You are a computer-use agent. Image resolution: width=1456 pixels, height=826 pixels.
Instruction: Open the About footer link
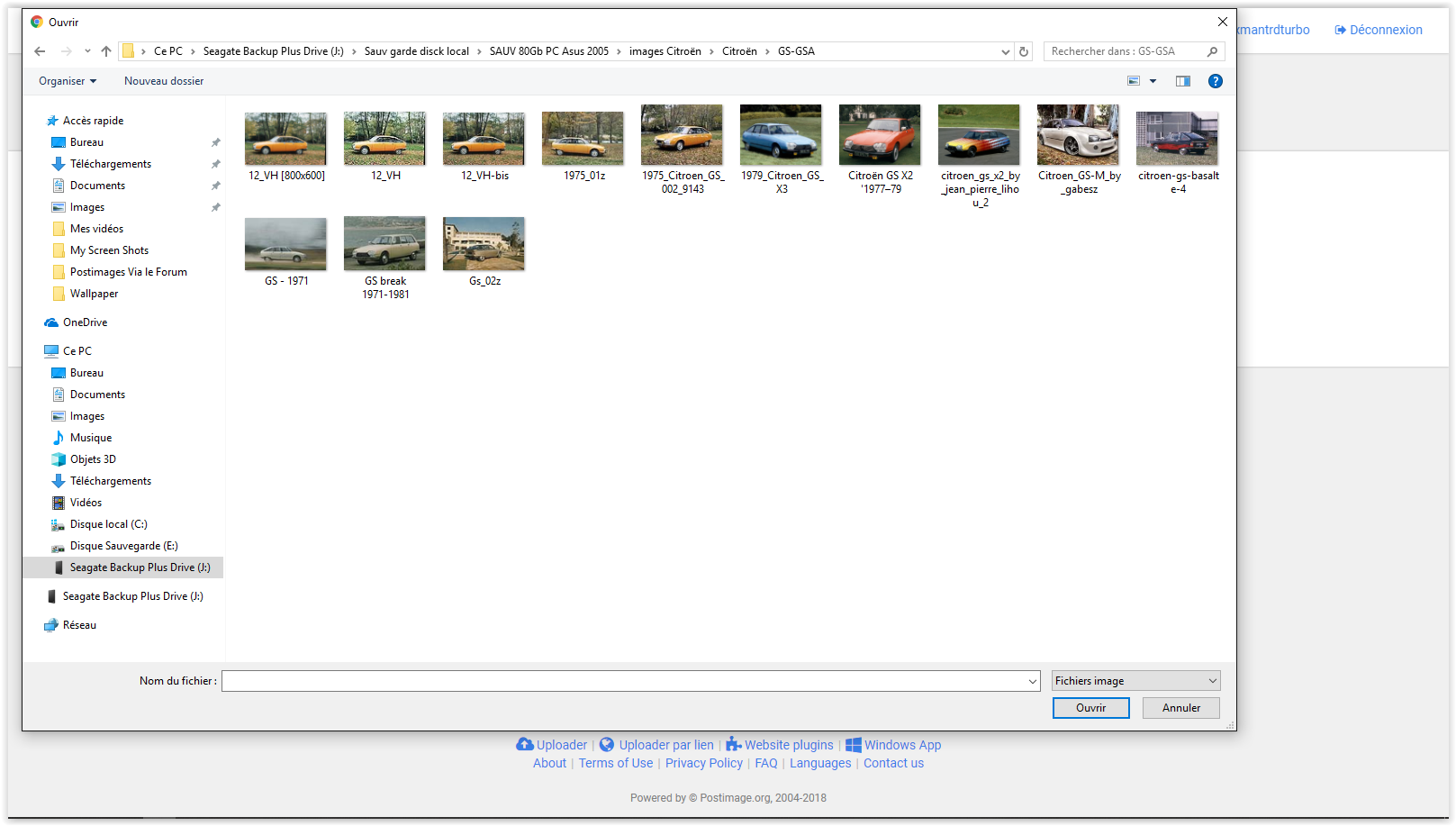click(549, 763)
